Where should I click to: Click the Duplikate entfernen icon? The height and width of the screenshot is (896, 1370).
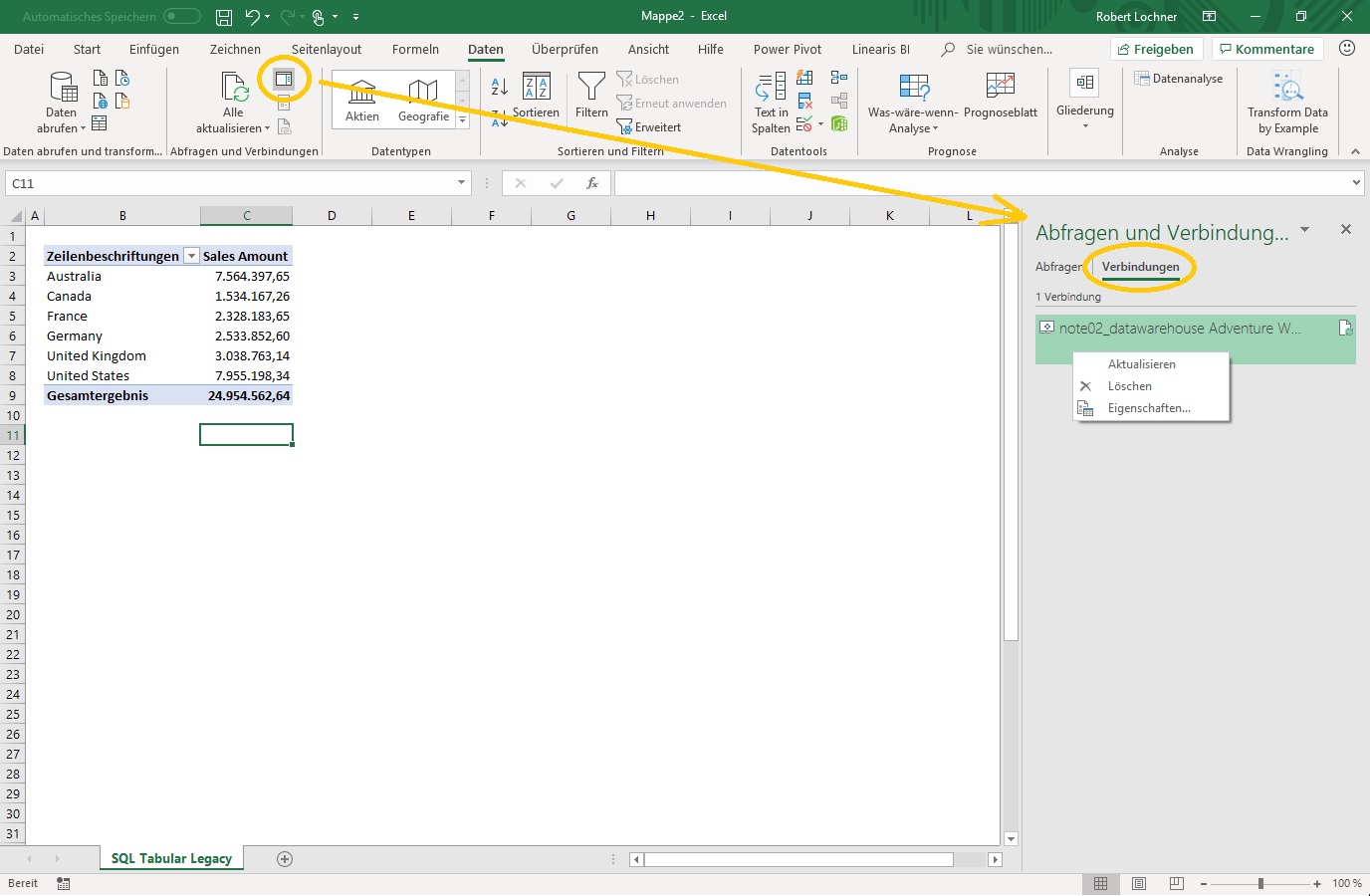[x=804, y=100]
